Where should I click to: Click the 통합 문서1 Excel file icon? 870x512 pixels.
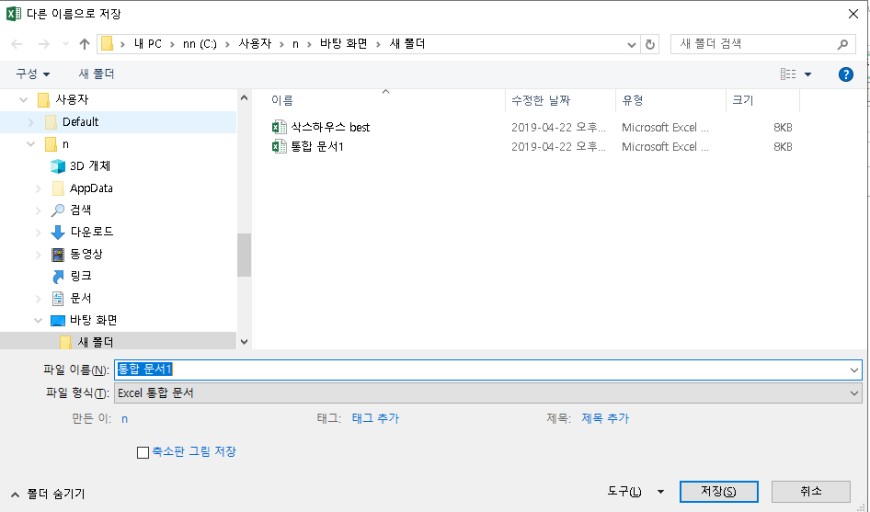click(279, 146)
